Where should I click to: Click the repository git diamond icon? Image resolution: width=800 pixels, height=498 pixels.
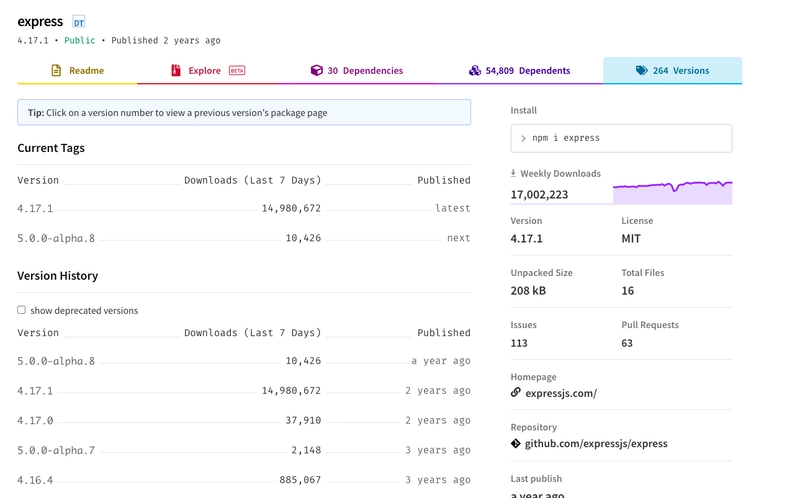(516, 443)
